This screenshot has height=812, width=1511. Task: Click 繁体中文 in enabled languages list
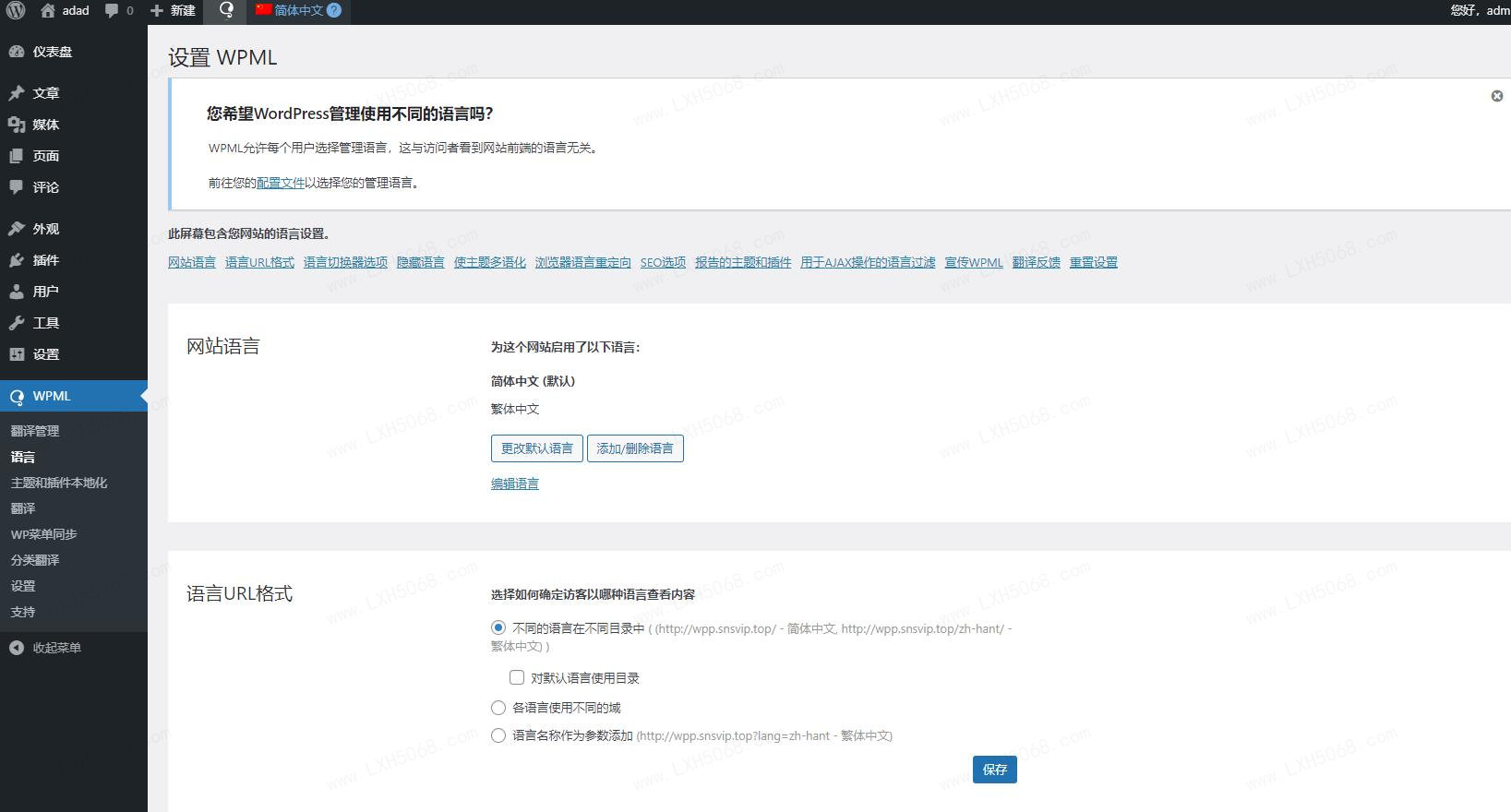(x=515, y=409)
